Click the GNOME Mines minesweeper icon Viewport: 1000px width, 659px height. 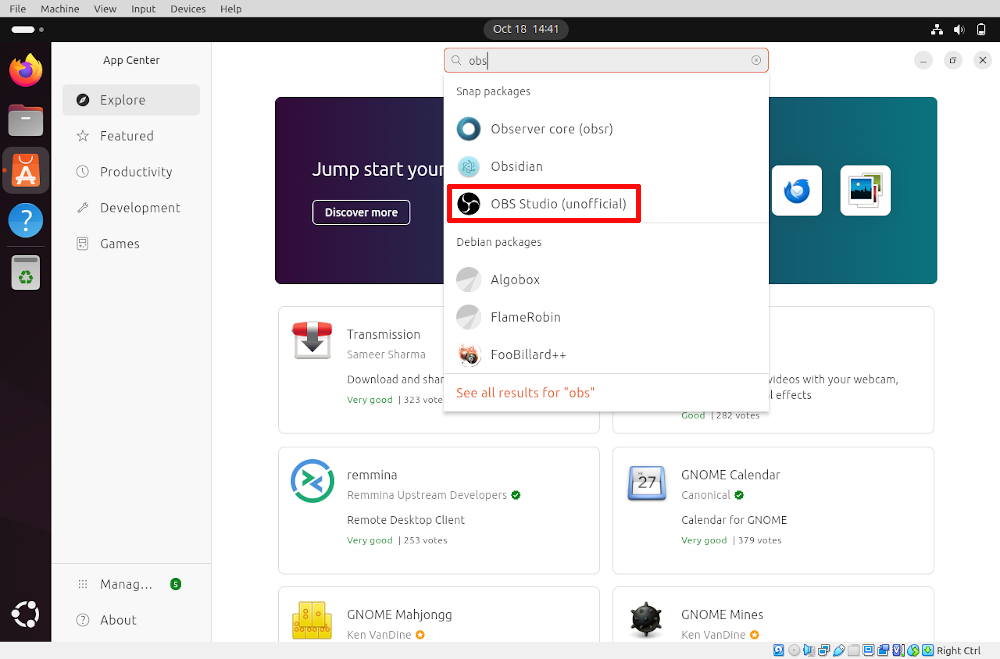[646, 620]
